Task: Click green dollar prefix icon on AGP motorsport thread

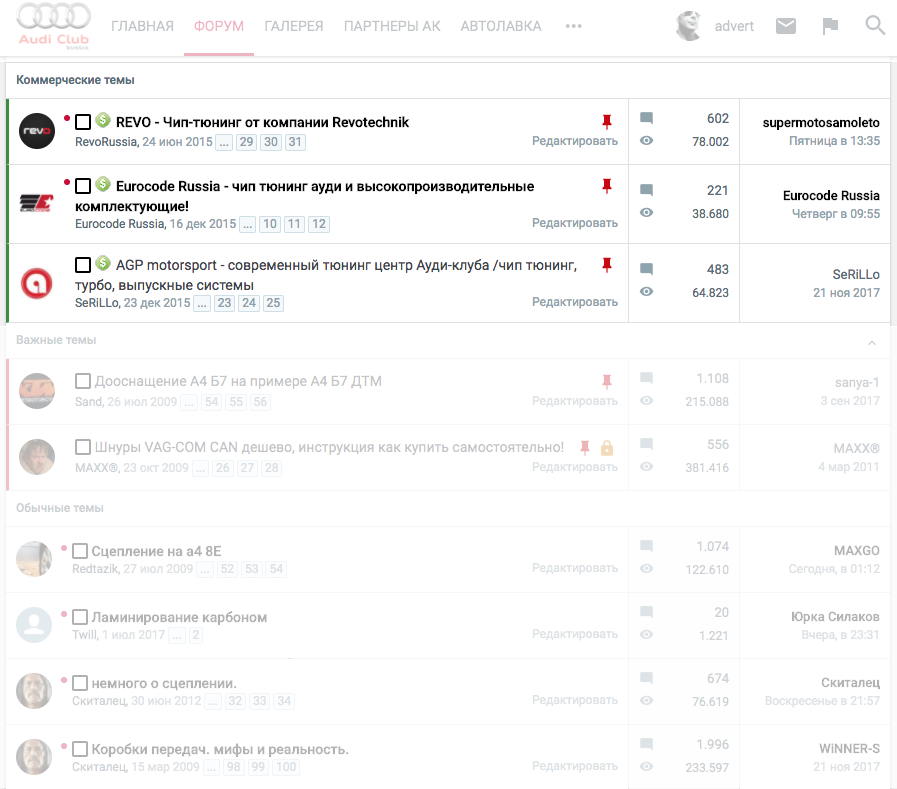Action: [103, 263]
